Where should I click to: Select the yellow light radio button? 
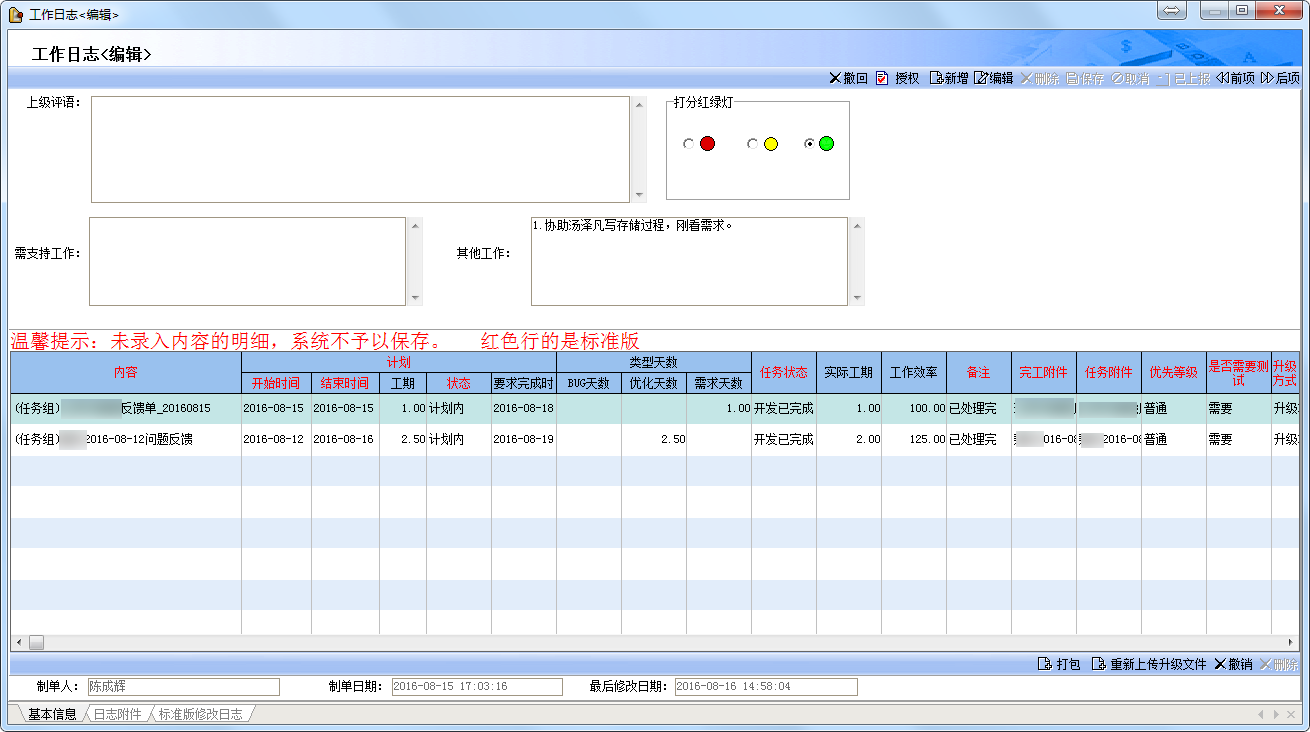[x=752, y=144]
